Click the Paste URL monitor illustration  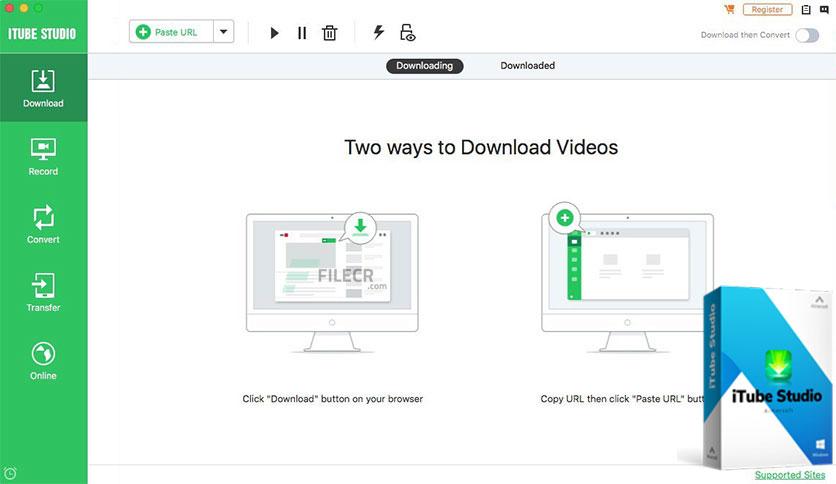[x=627, y=277]
